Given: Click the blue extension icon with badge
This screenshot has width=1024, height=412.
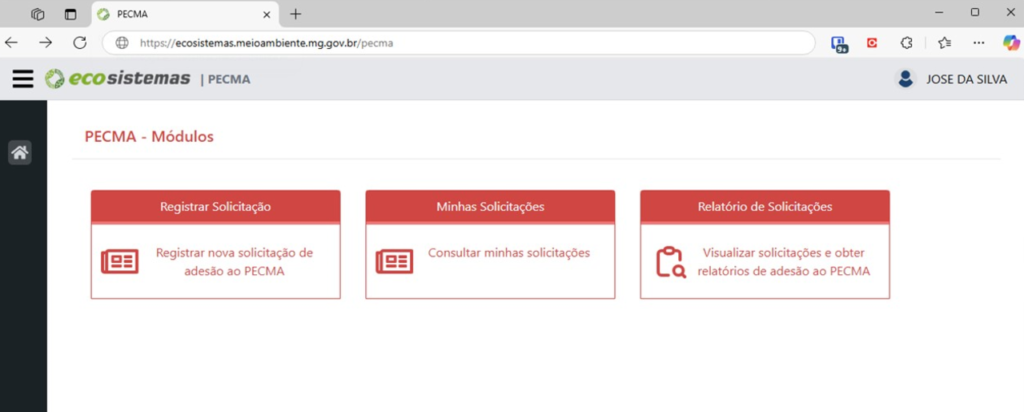Looking at the screenshot, I should tap(839, 44).
